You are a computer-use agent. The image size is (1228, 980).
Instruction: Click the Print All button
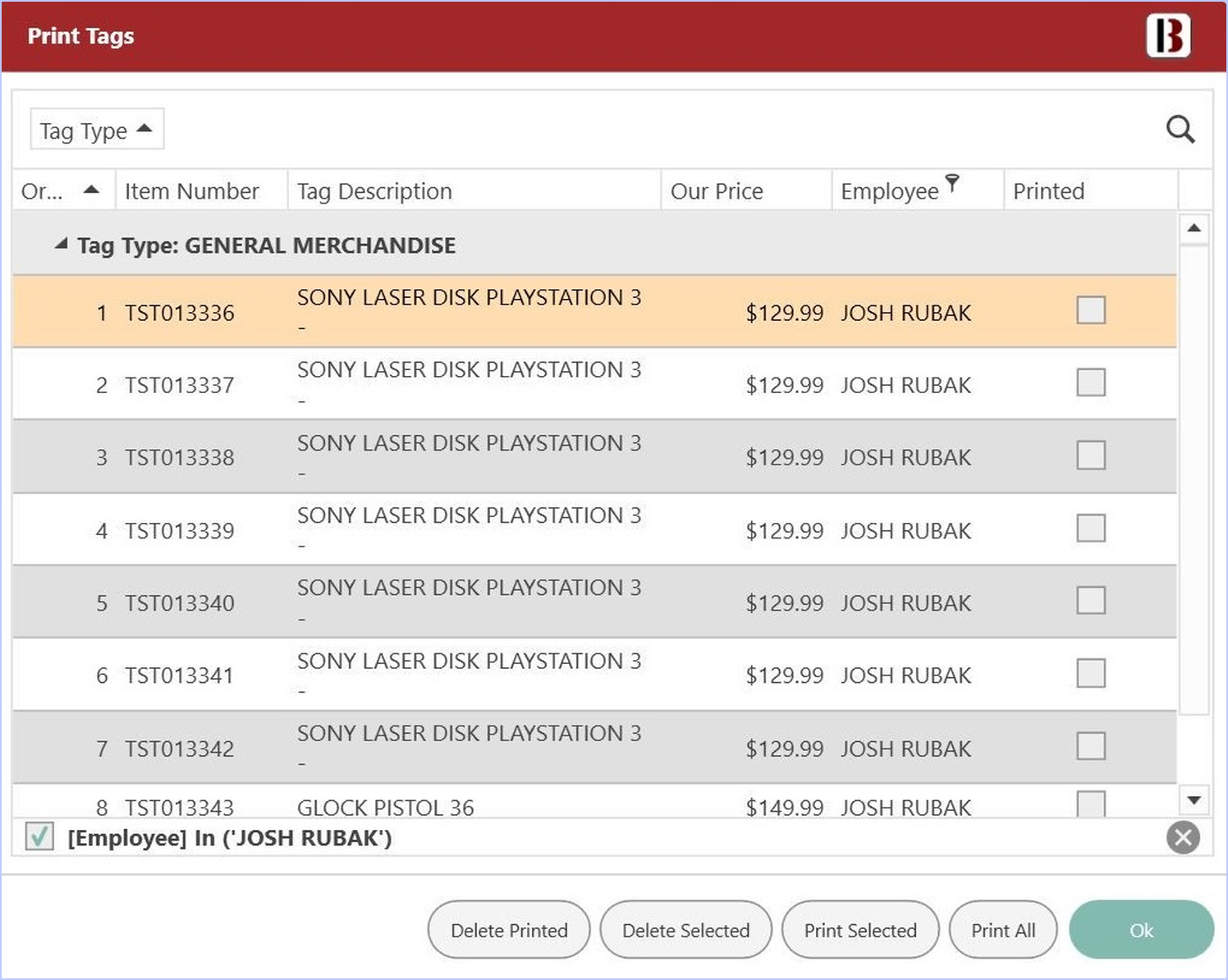1003,930
